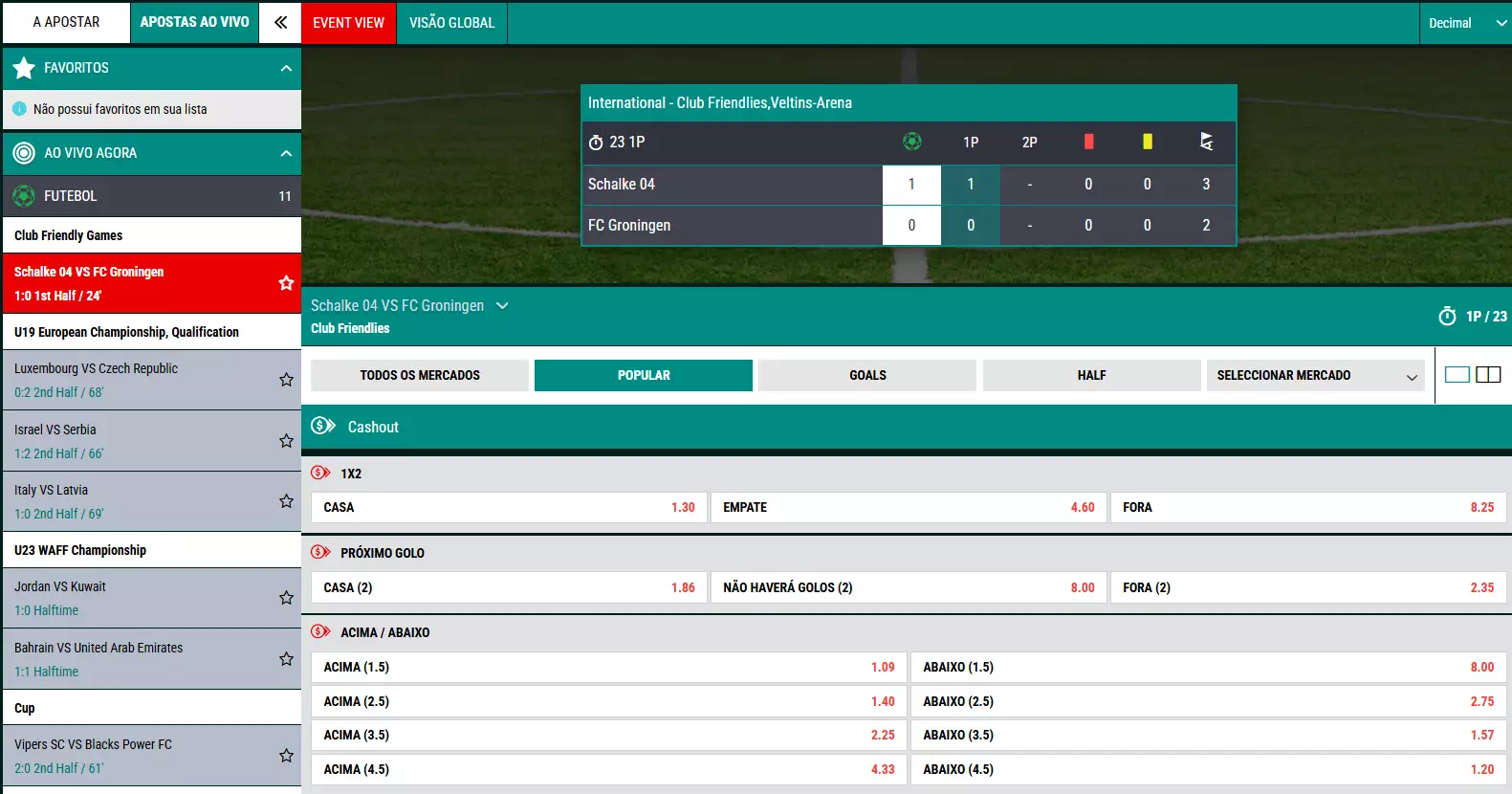The height and width of the screenshot is (794, 1512).
Task: Click the corner kicks flag icon
Action: [1206, 142]
